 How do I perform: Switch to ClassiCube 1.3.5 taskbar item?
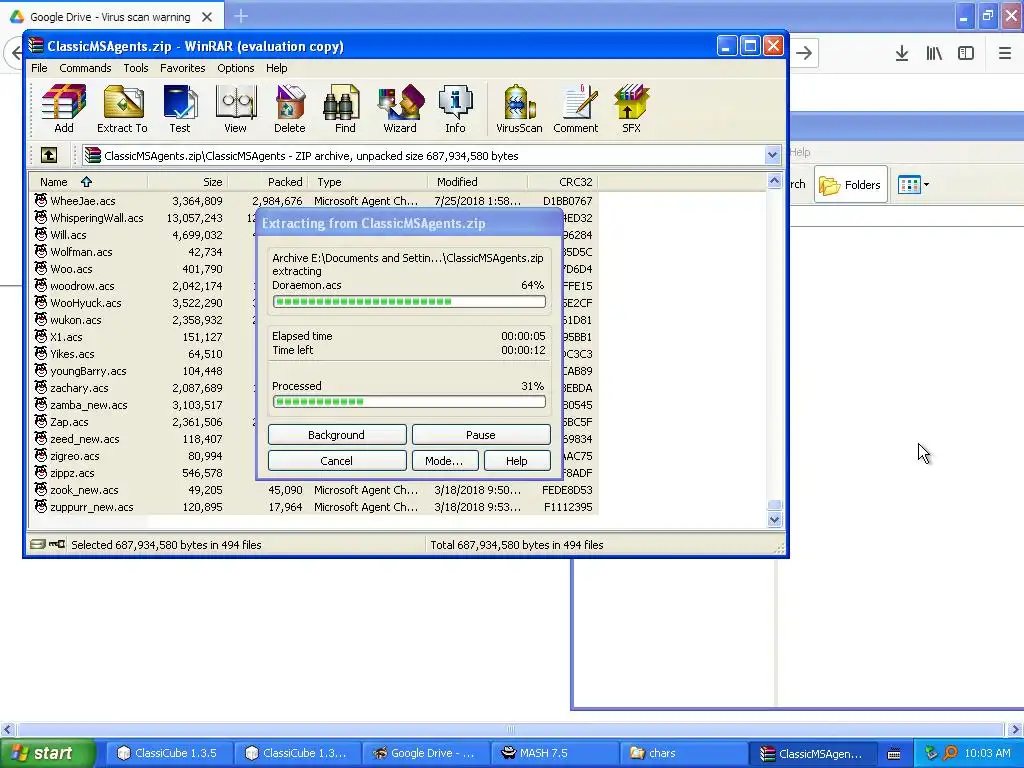168,754
